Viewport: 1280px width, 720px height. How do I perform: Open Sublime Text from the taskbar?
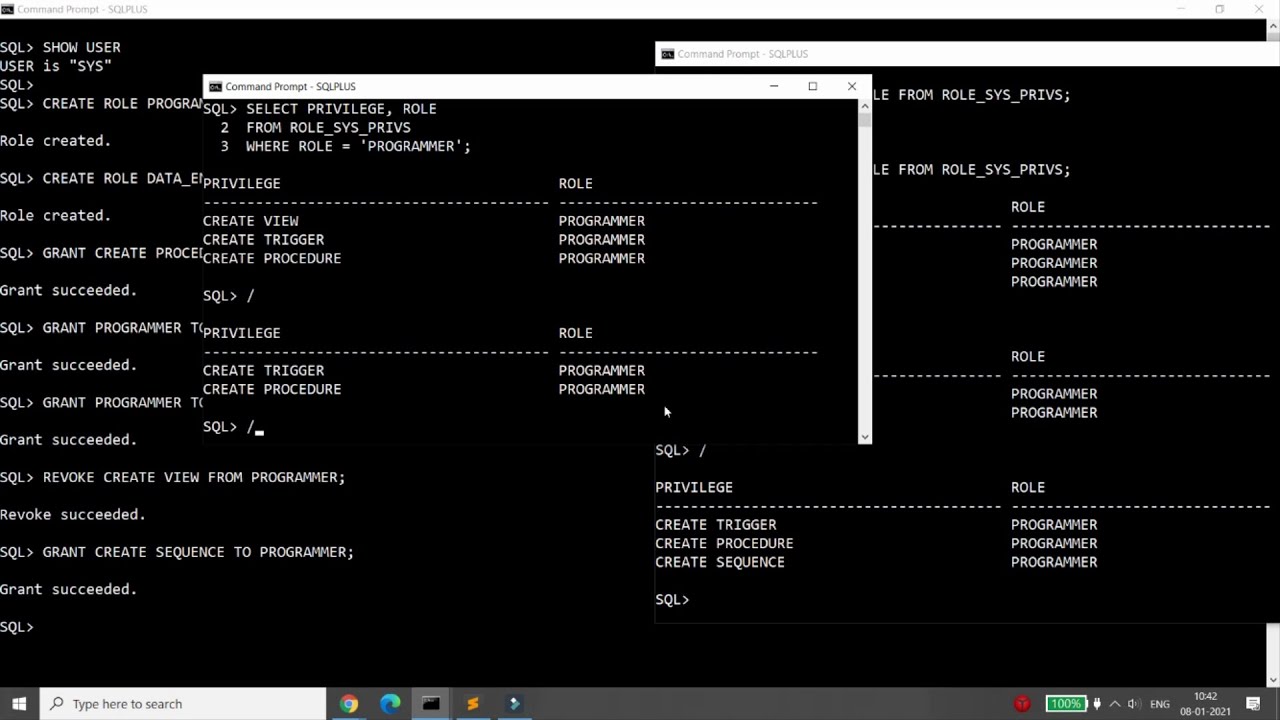tap(472, 704)
